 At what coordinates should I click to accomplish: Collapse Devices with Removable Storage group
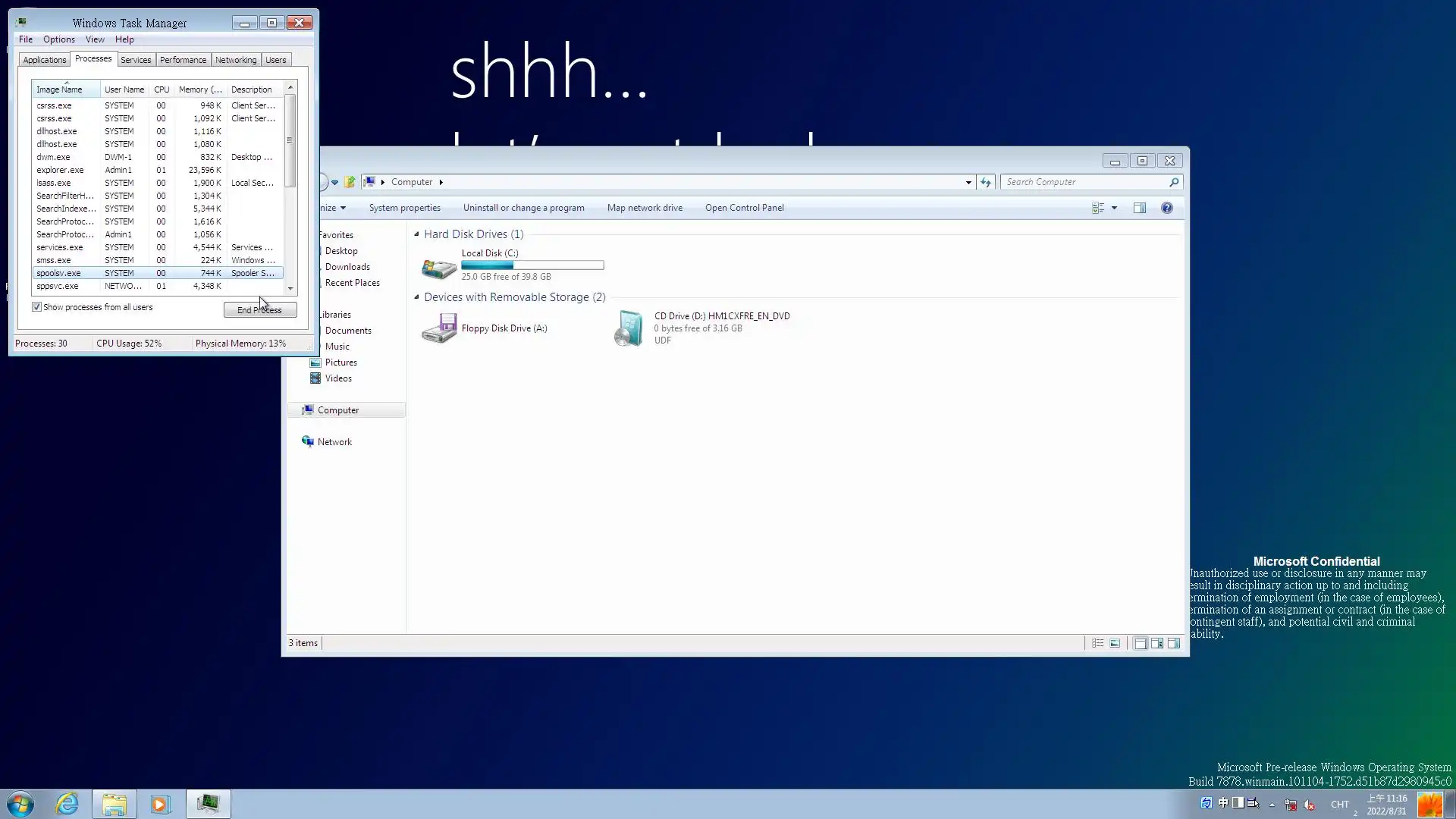click(416, 297)
